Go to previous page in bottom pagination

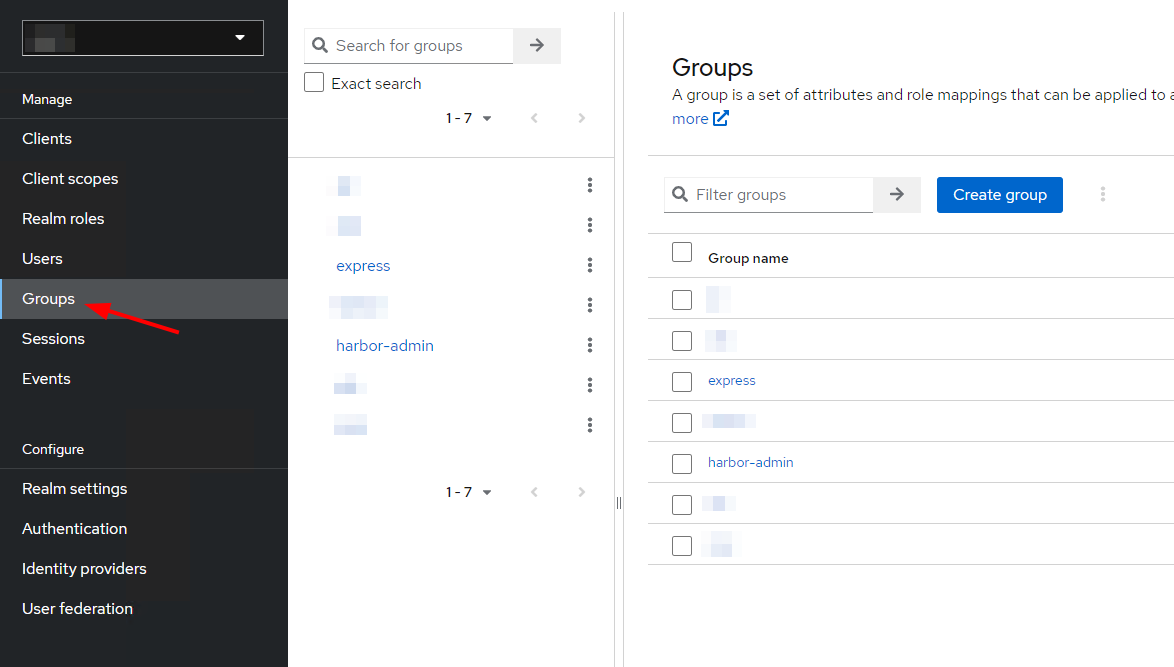pyautogui.click(x=534, y=492)
